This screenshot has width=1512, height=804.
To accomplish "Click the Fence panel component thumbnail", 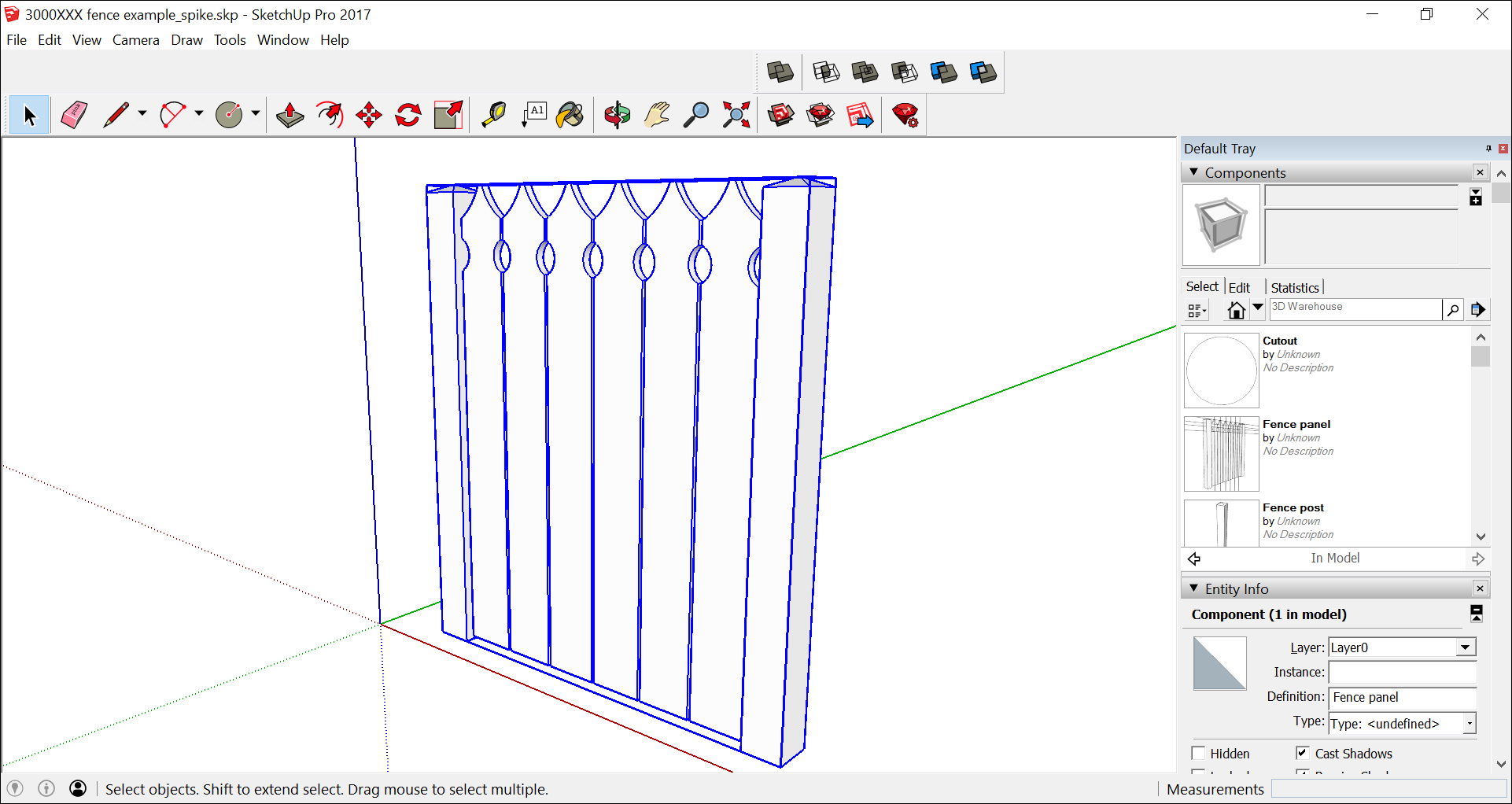I will tap(1221, 454).
